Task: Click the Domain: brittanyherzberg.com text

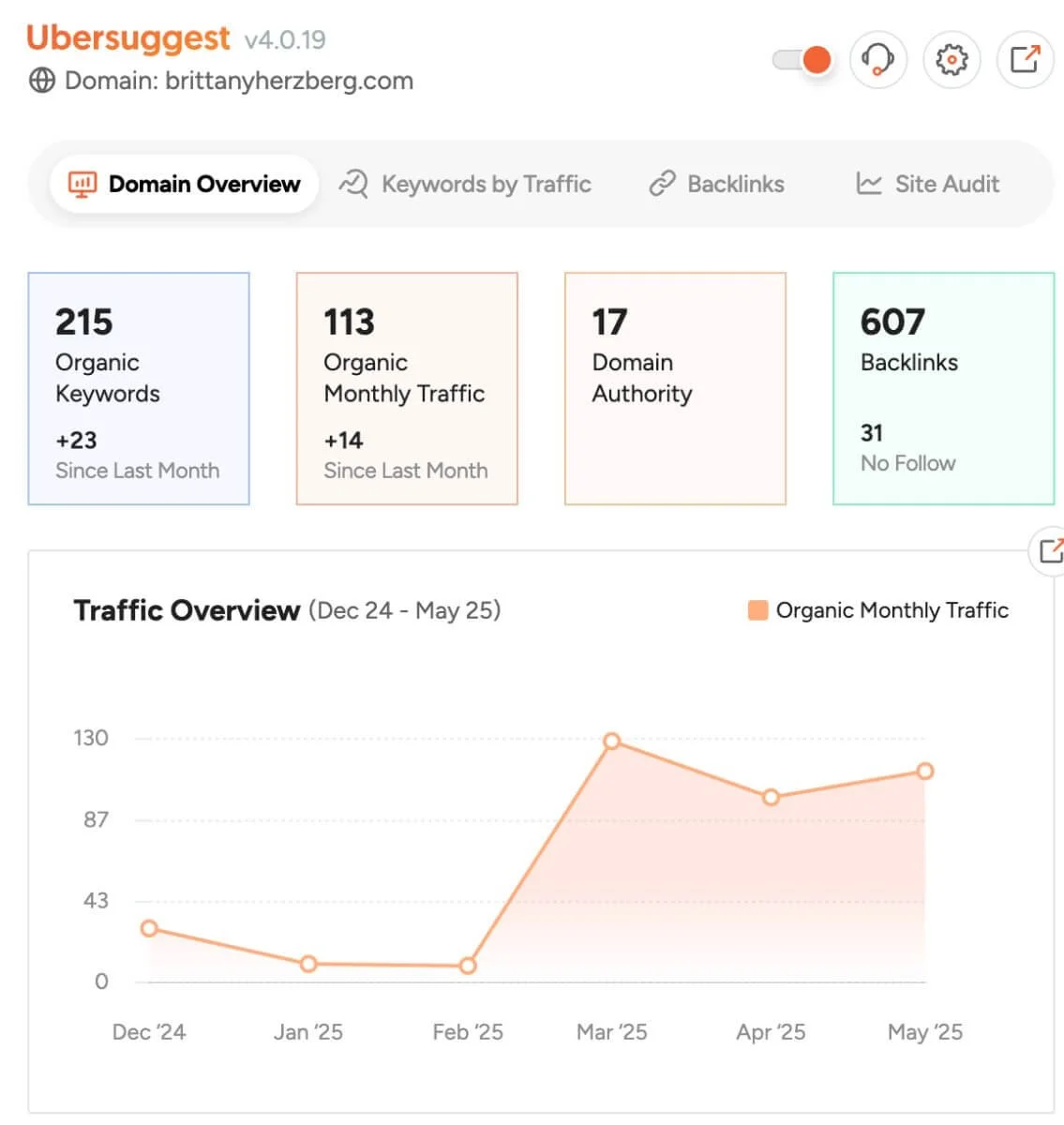Action: [239, 81]
